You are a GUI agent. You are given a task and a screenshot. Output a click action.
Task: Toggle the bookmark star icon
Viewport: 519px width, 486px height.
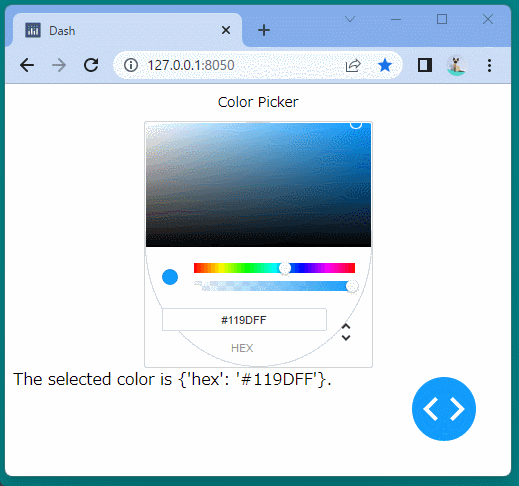pyautogui.click(x=385, y=65)
